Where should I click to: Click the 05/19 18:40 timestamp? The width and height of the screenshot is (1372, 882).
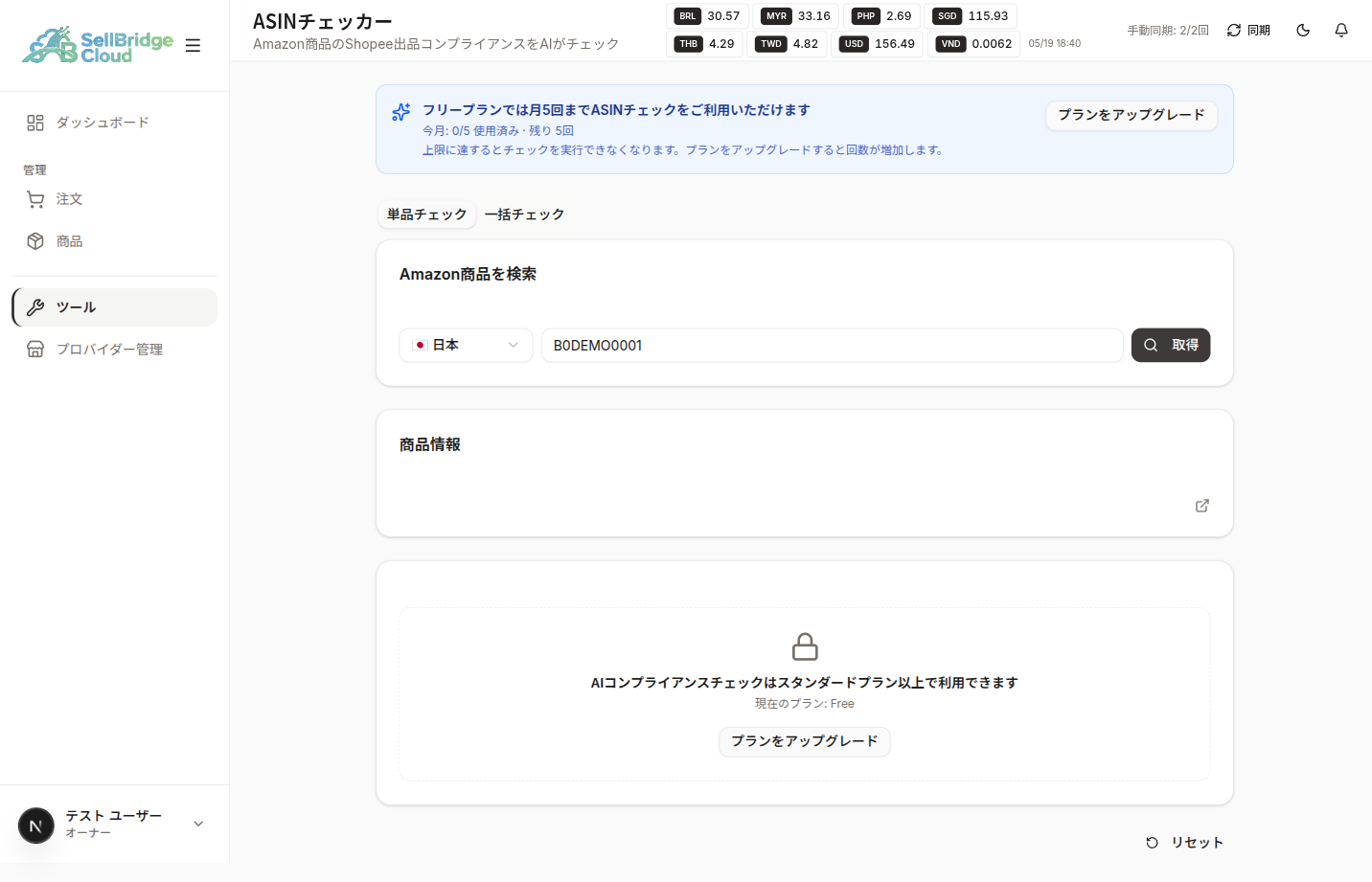[x=1055, y=44]
